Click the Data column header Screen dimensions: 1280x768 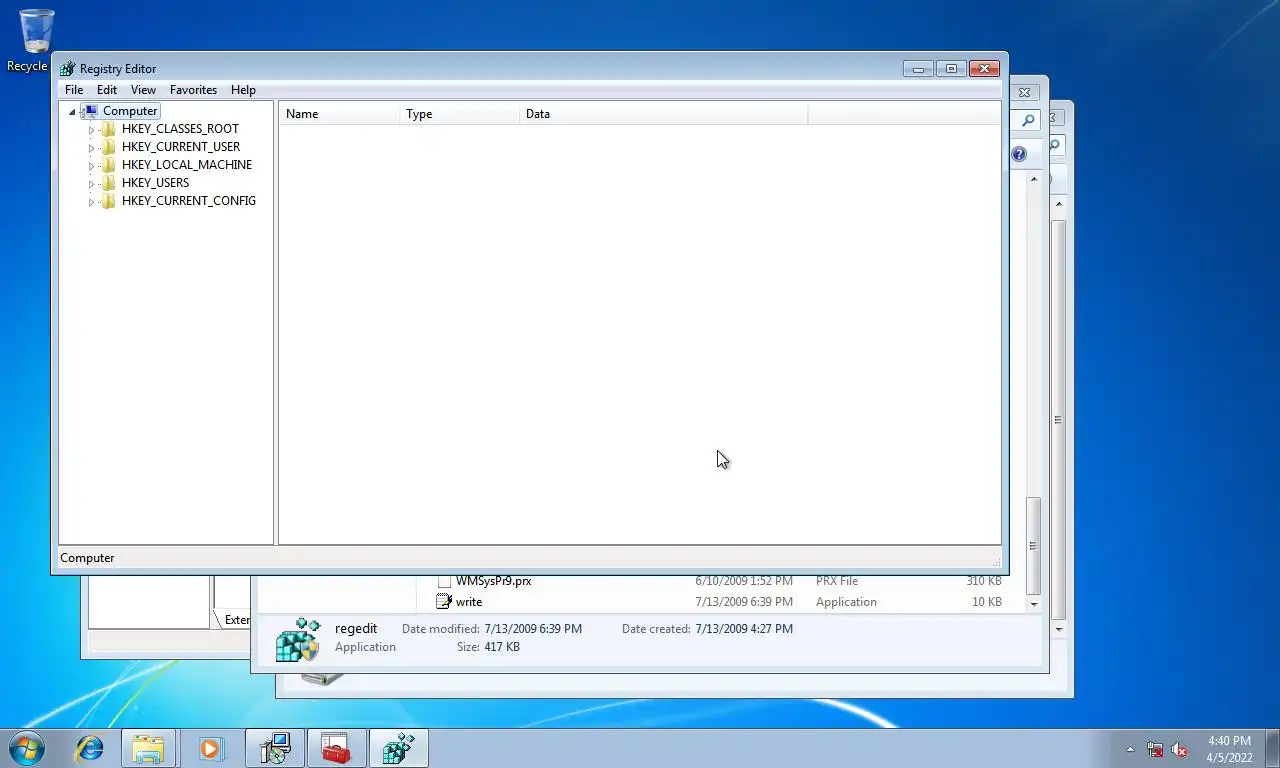[663, 114]
